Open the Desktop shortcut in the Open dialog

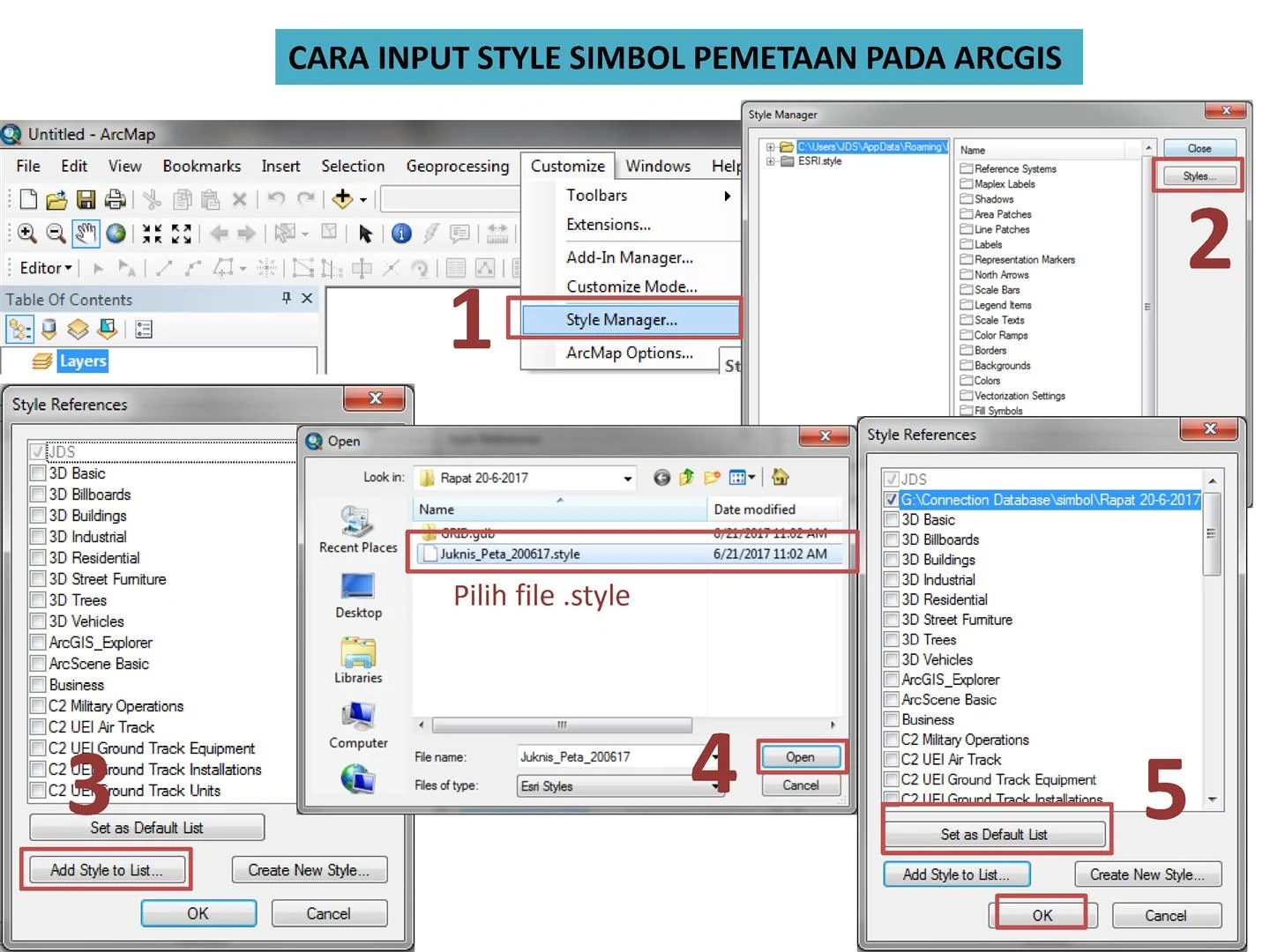click(x=358, y=596)
